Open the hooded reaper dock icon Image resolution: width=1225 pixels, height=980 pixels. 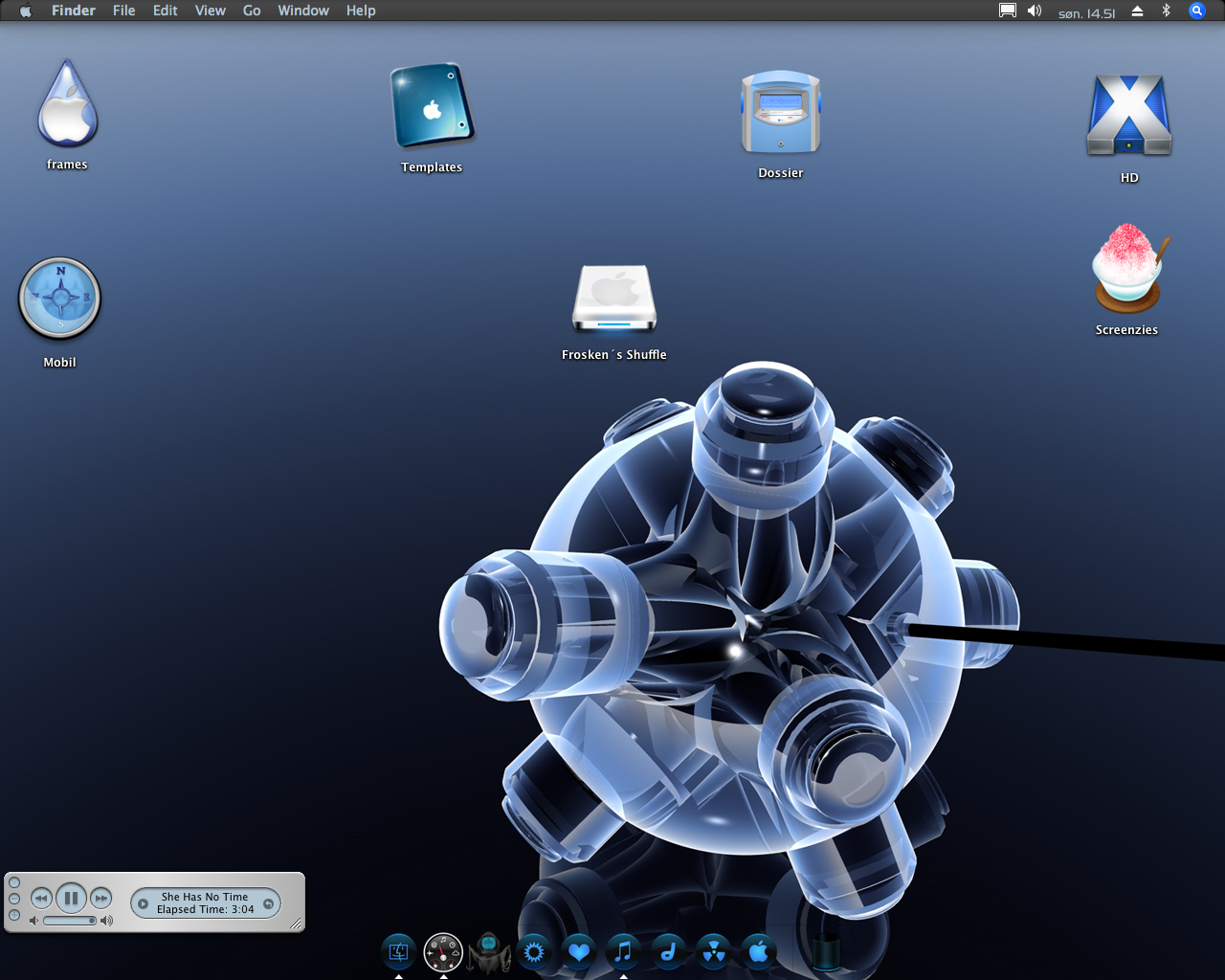click(489, 952)
